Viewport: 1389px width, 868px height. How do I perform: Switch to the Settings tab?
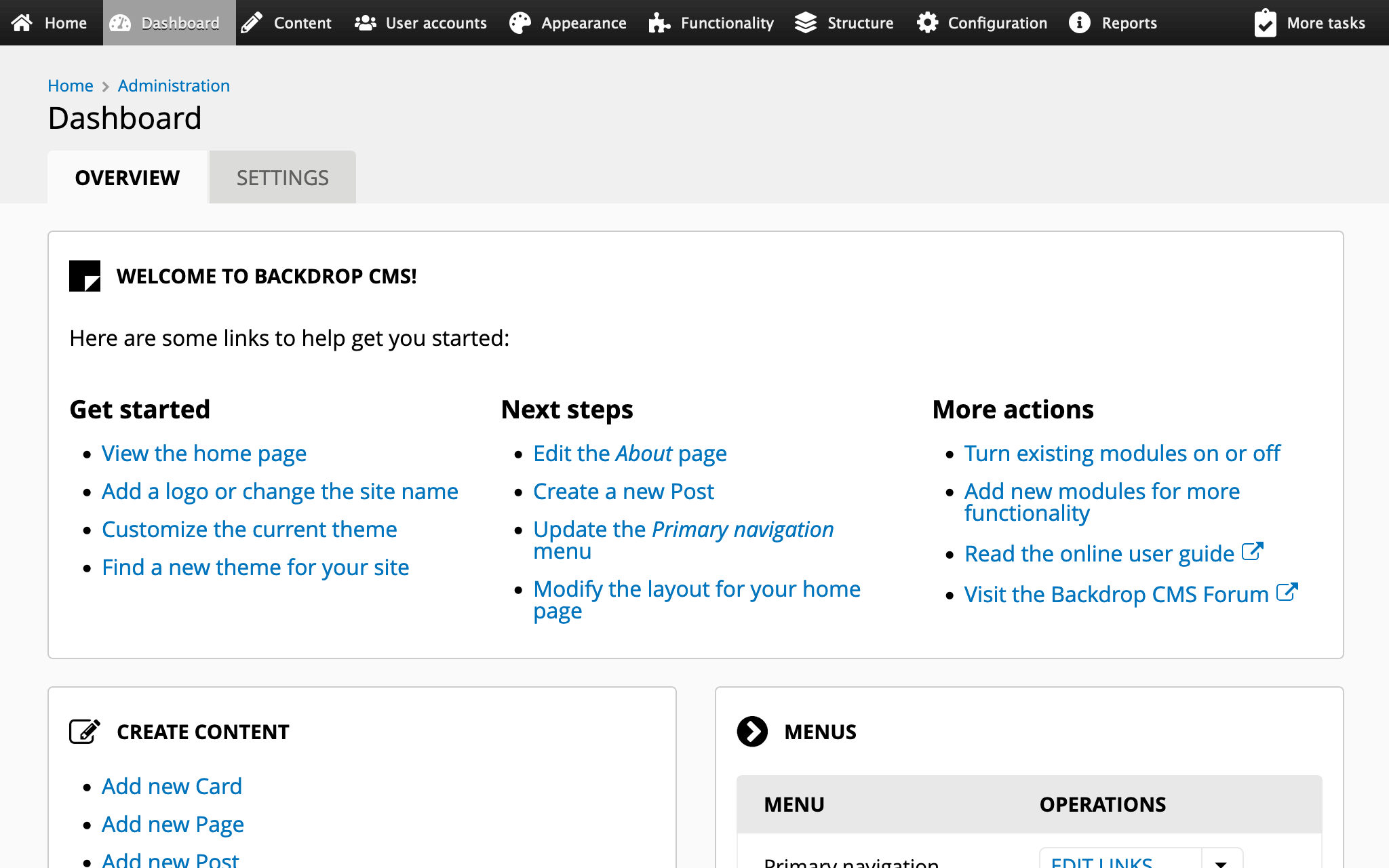tap(282, 177)
